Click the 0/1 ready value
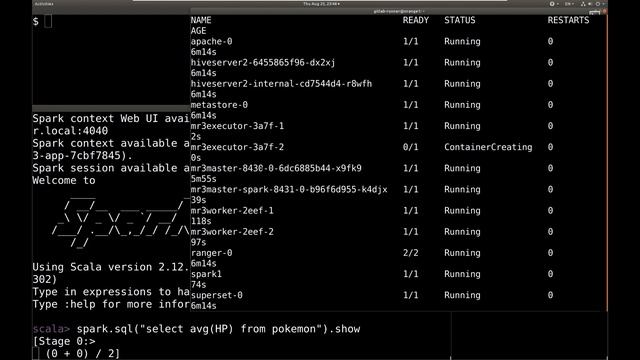Image resolution: width=640 pixels, height=360 pixels. click(410, 147)
